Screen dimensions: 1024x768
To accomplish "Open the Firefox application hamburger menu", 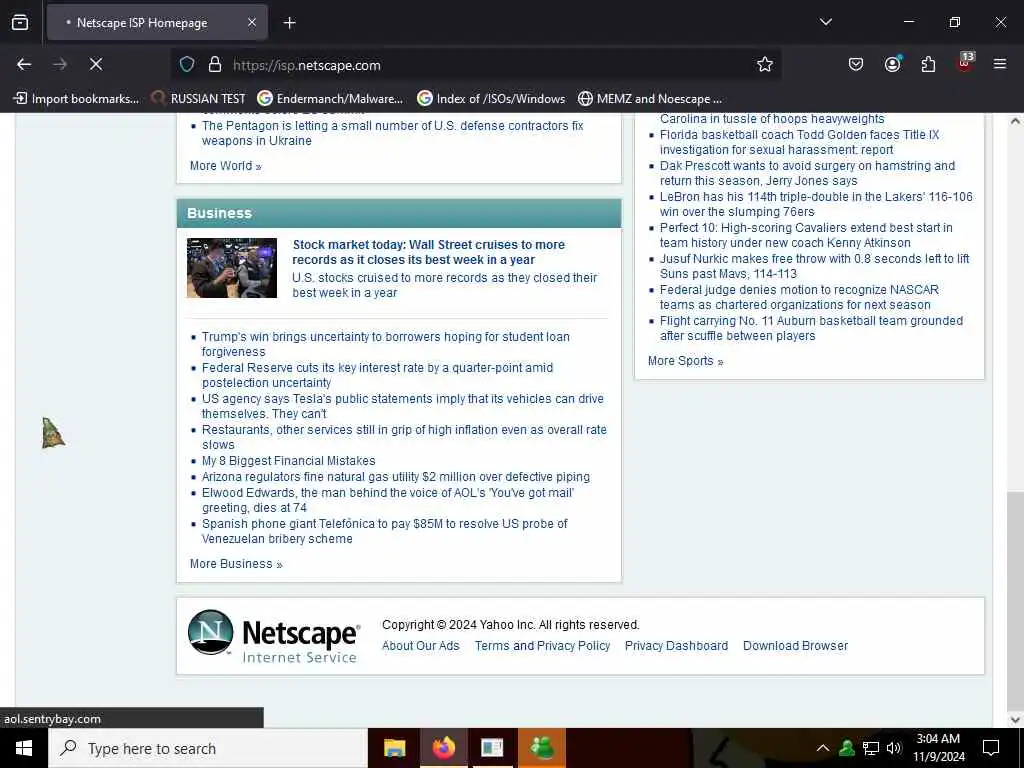I will click(x=1000, y=64).
